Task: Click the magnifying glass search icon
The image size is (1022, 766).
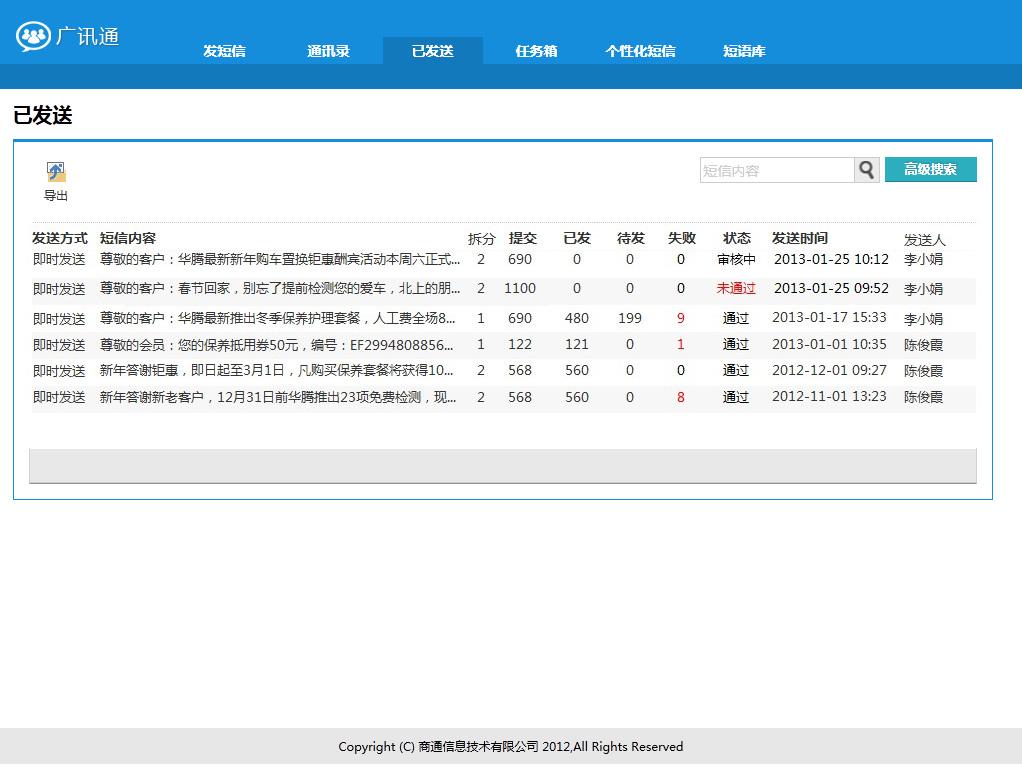Action: click(866, 170)
